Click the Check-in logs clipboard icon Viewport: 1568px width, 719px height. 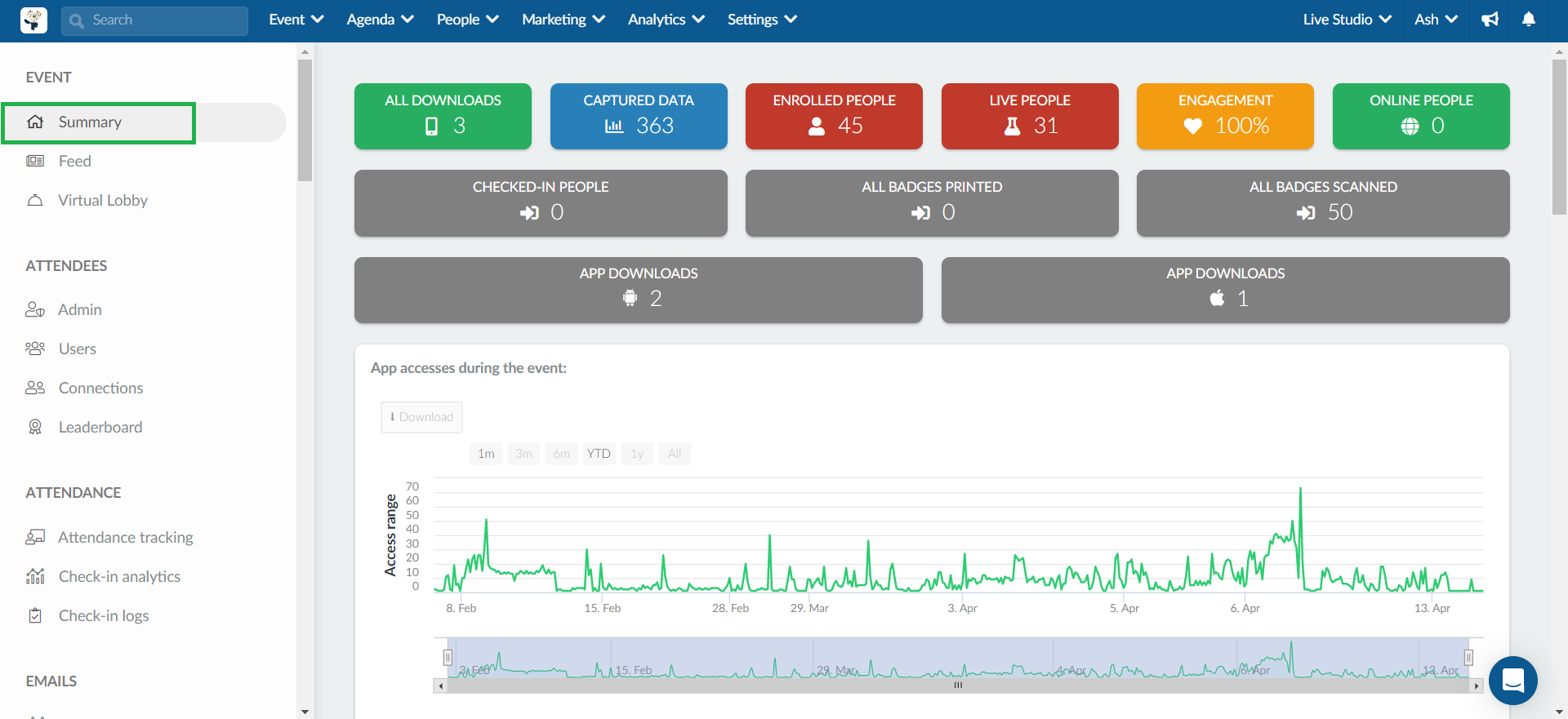(x=35, y=615)
